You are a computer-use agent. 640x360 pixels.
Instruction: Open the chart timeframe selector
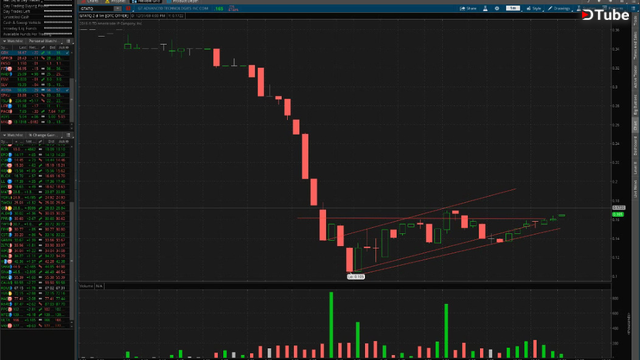point(513,9)
